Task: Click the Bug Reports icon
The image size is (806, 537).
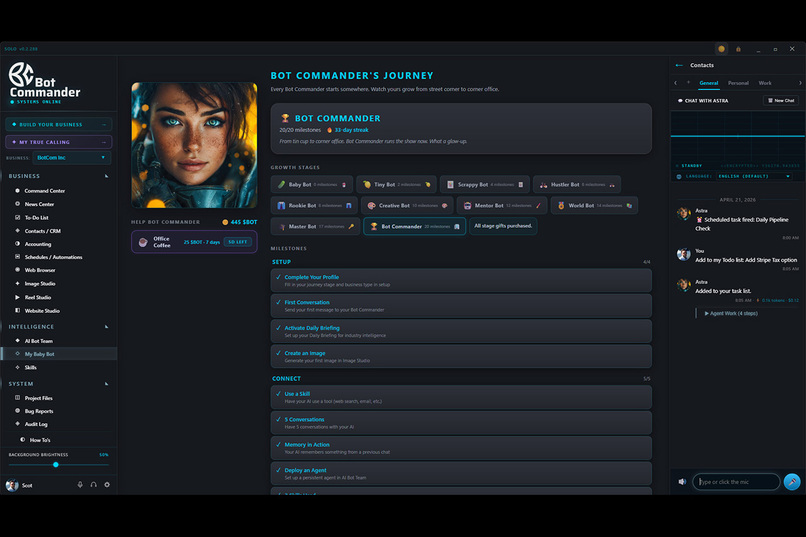Action: pos(17,411)
